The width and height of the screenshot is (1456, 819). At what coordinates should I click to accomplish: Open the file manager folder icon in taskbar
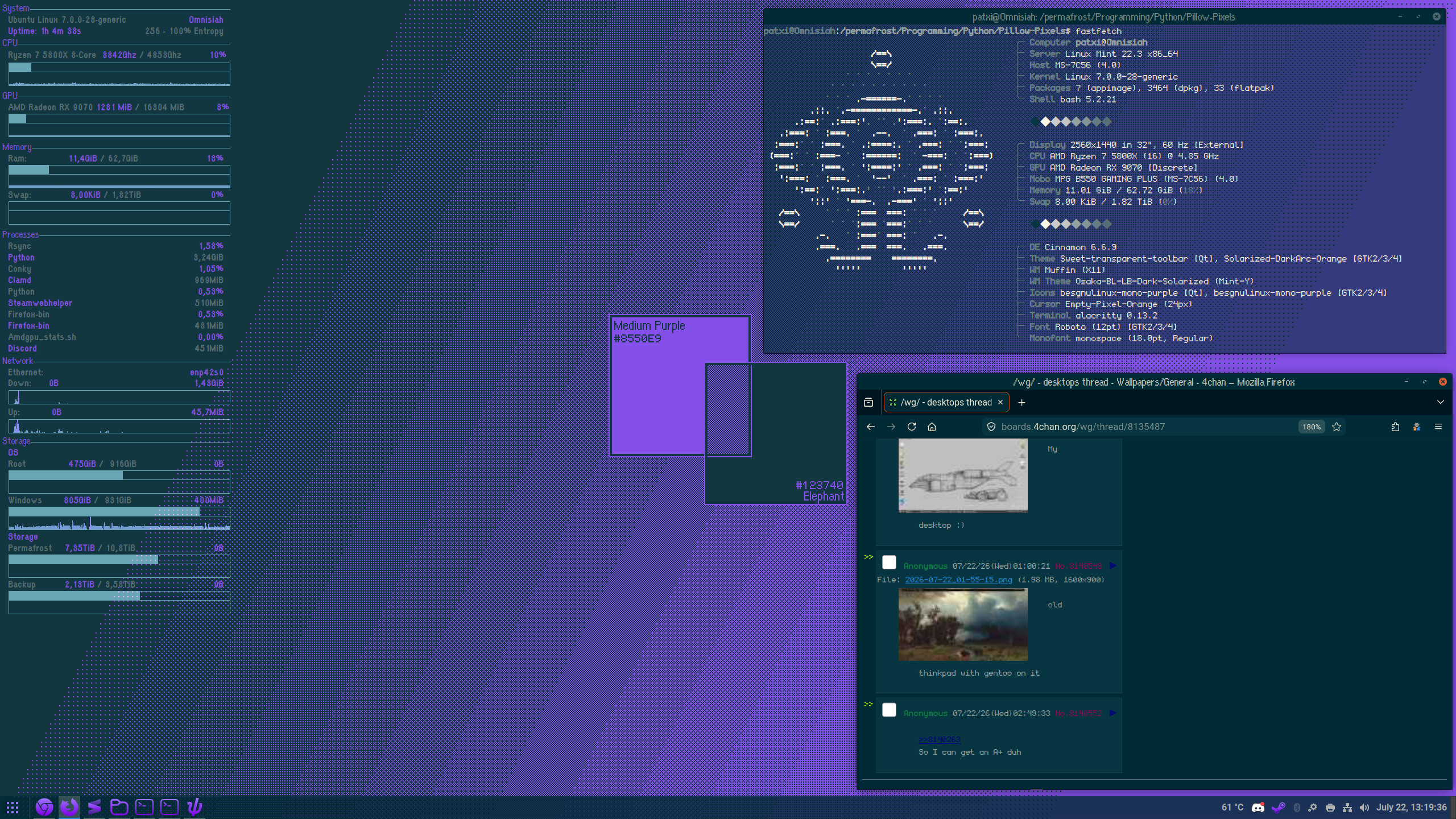tap(119, 807)
